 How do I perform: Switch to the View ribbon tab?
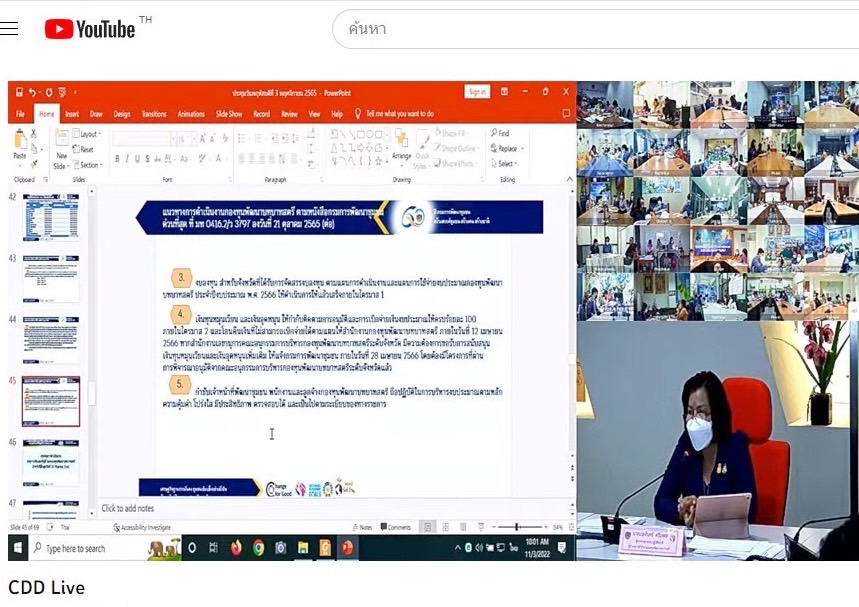pos(314,114)
